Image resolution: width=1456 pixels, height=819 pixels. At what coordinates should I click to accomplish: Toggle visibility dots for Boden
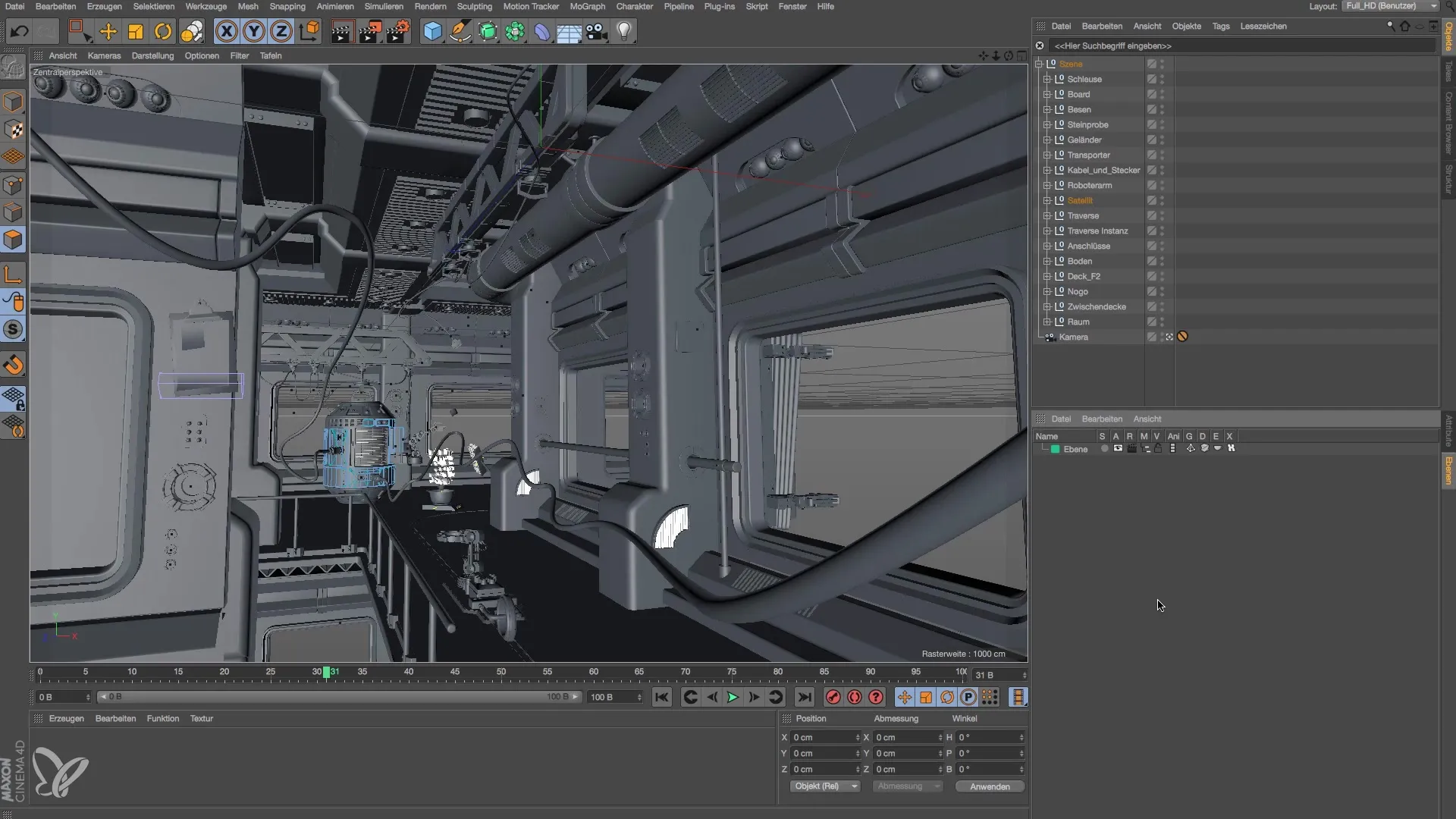[1163, 261]
